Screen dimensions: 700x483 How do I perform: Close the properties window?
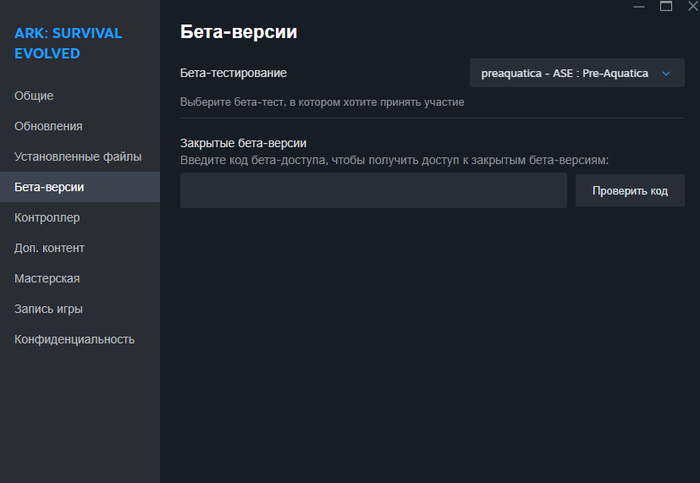click(x=692, y=6)
